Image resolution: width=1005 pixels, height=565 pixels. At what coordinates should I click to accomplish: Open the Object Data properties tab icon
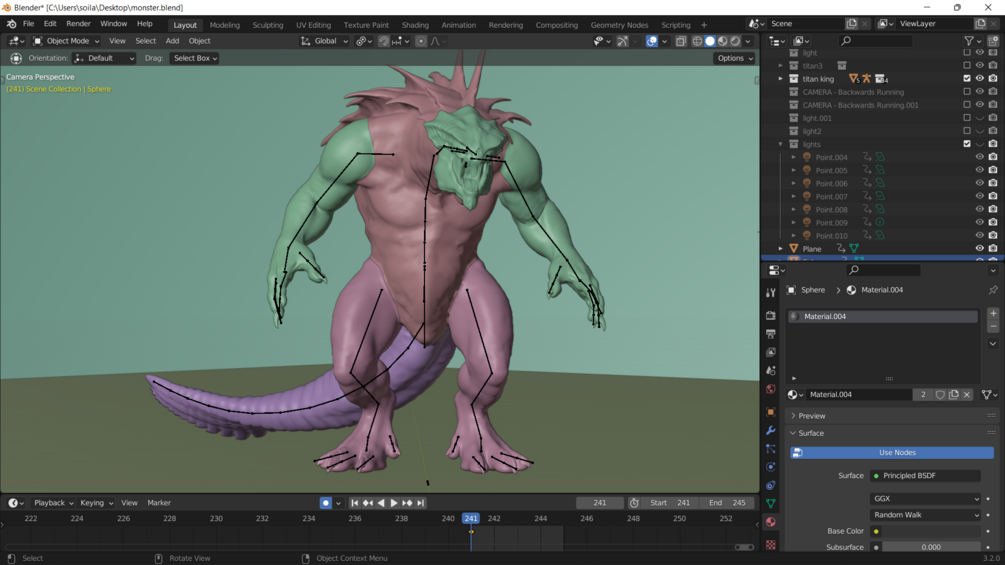(770, 504)
